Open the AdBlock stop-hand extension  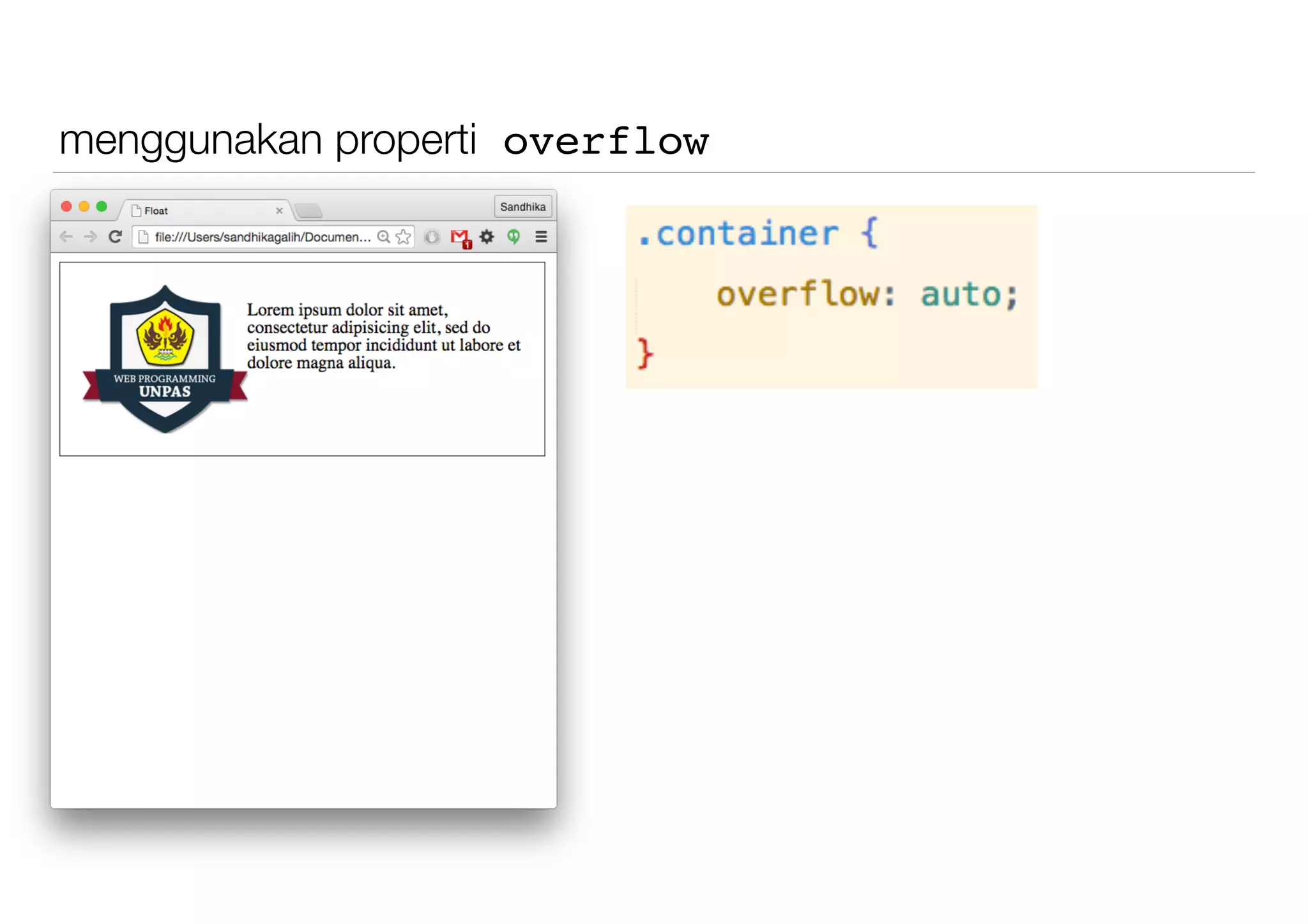click(x=432, y=237)
